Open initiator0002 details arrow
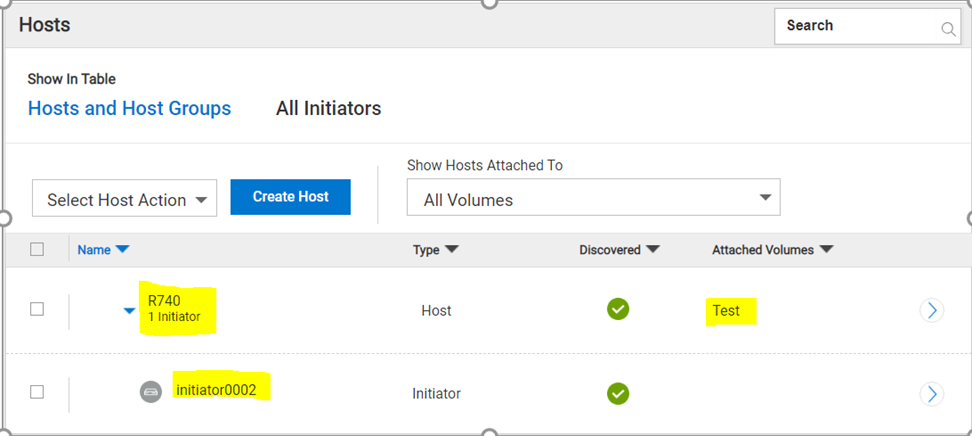 tap(931, 393)
